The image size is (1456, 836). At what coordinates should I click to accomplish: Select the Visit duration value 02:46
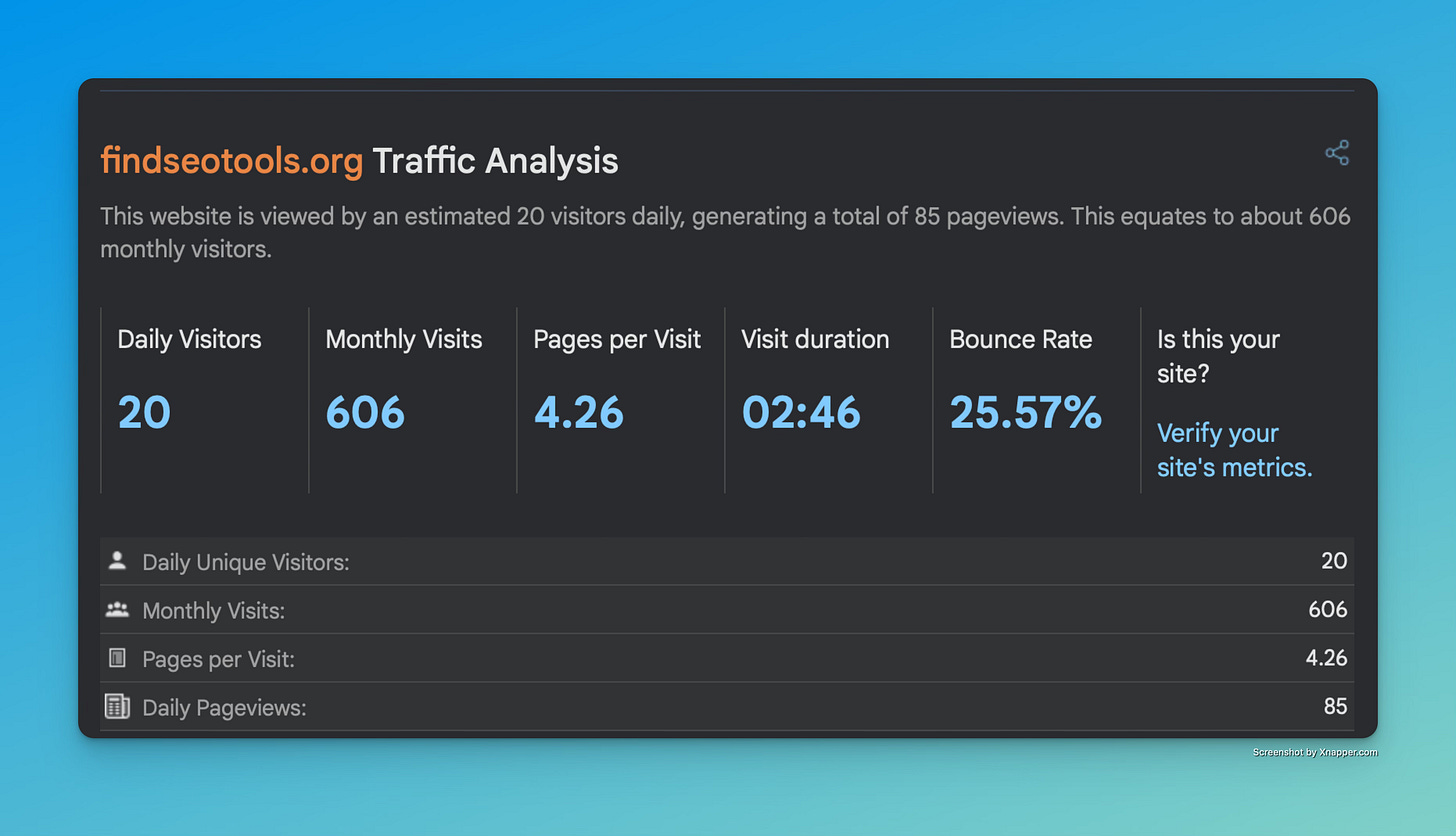pyautogui.click(x=801, y=412)
